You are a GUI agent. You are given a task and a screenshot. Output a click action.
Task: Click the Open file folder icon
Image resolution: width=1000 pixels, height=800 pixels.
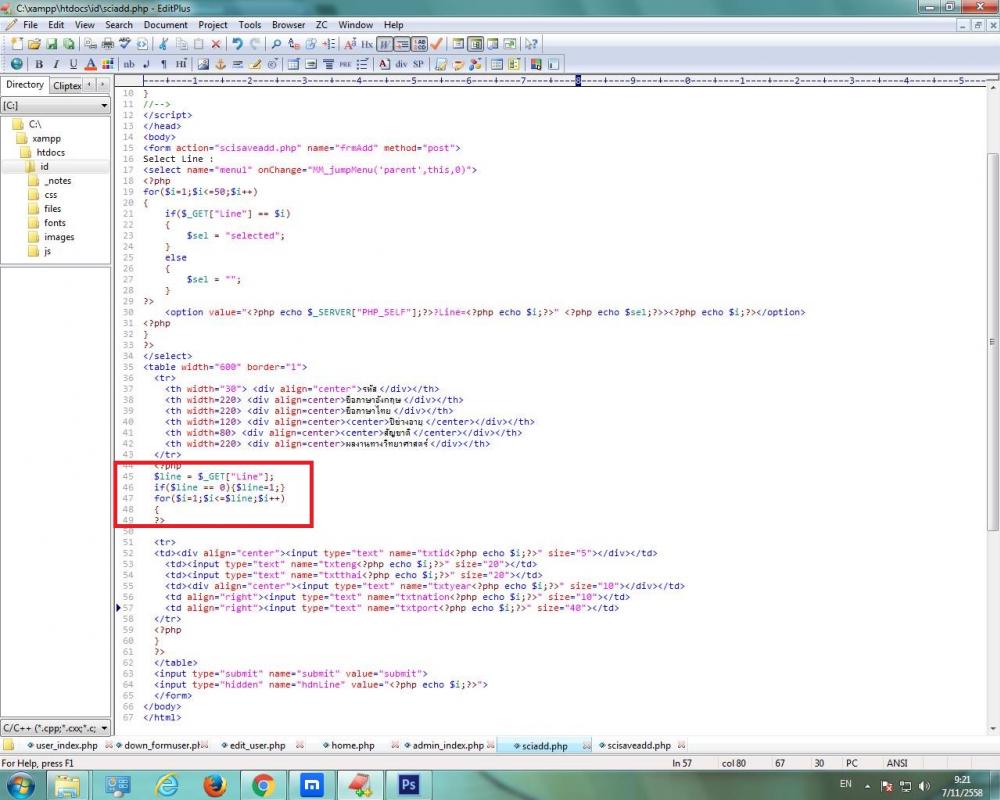34,44
